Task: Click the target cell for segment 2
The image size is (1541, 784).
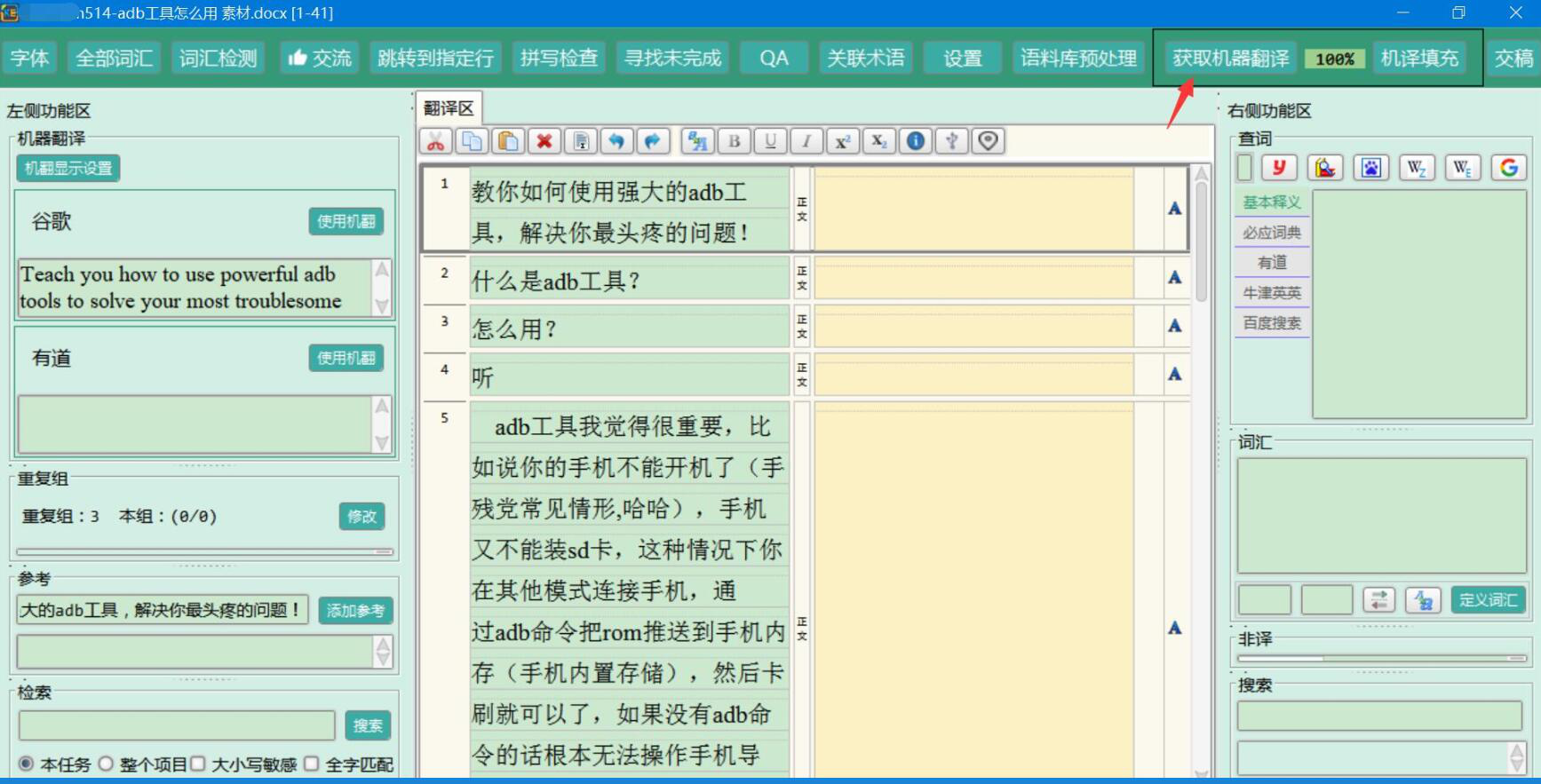Action: 973,278
